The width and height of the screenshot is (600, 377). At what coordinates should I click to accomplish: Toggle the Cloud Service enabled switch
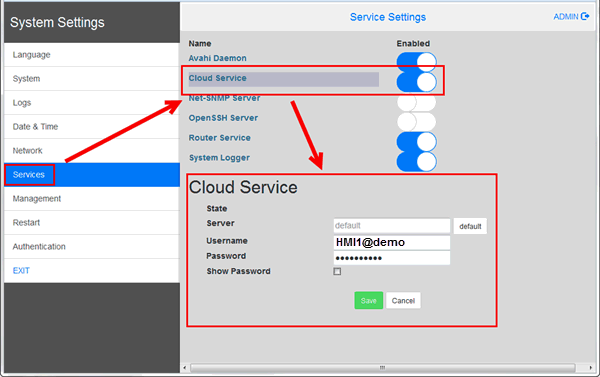[x=416, y=82]
